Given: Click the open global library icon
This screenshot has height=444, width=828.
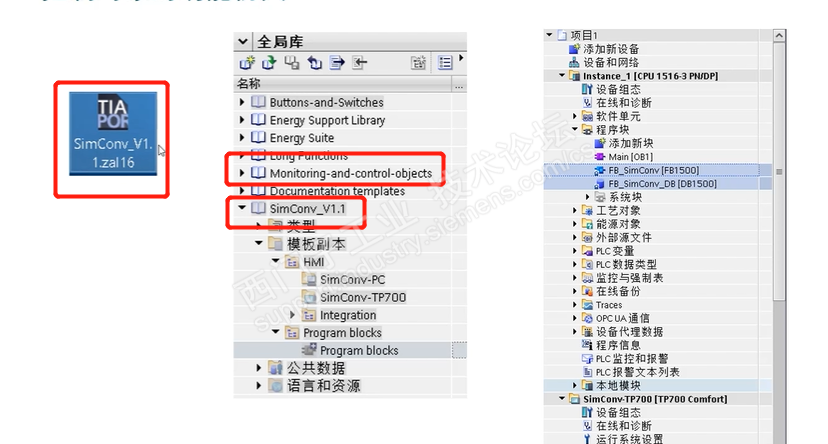Looking at the screenshot, I should pyautogui.click(x=269, y=63).
